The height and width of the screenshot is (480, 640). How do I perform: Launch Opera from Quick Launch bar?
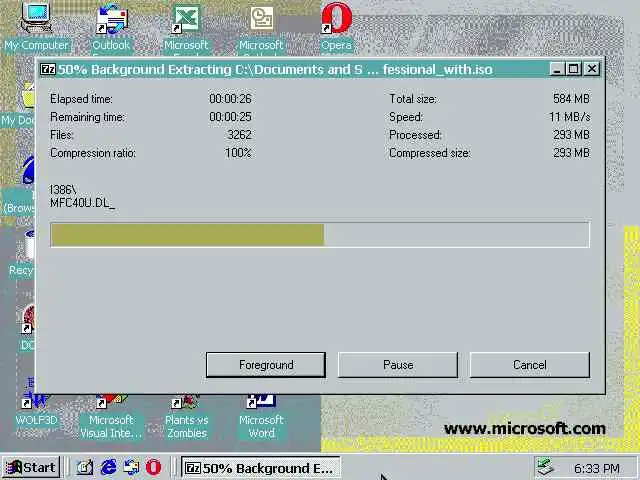[153, 467]
